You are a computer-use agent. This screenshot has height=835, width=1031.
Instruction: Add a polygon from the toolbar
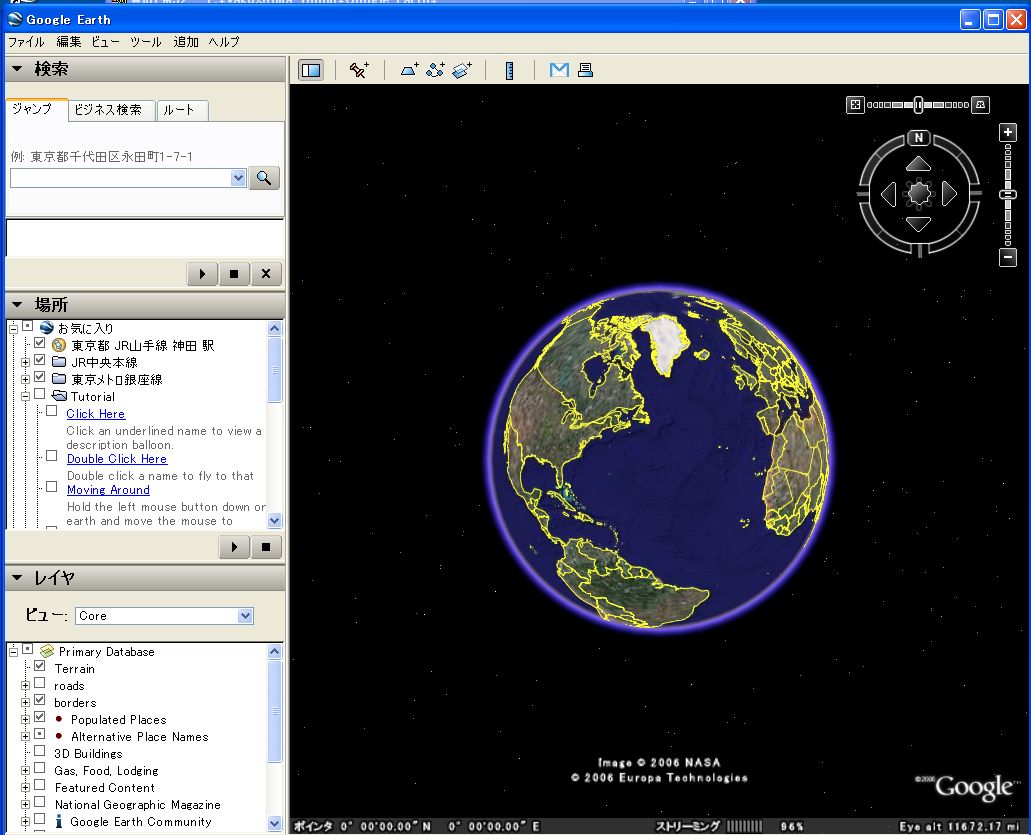[409, 70]
